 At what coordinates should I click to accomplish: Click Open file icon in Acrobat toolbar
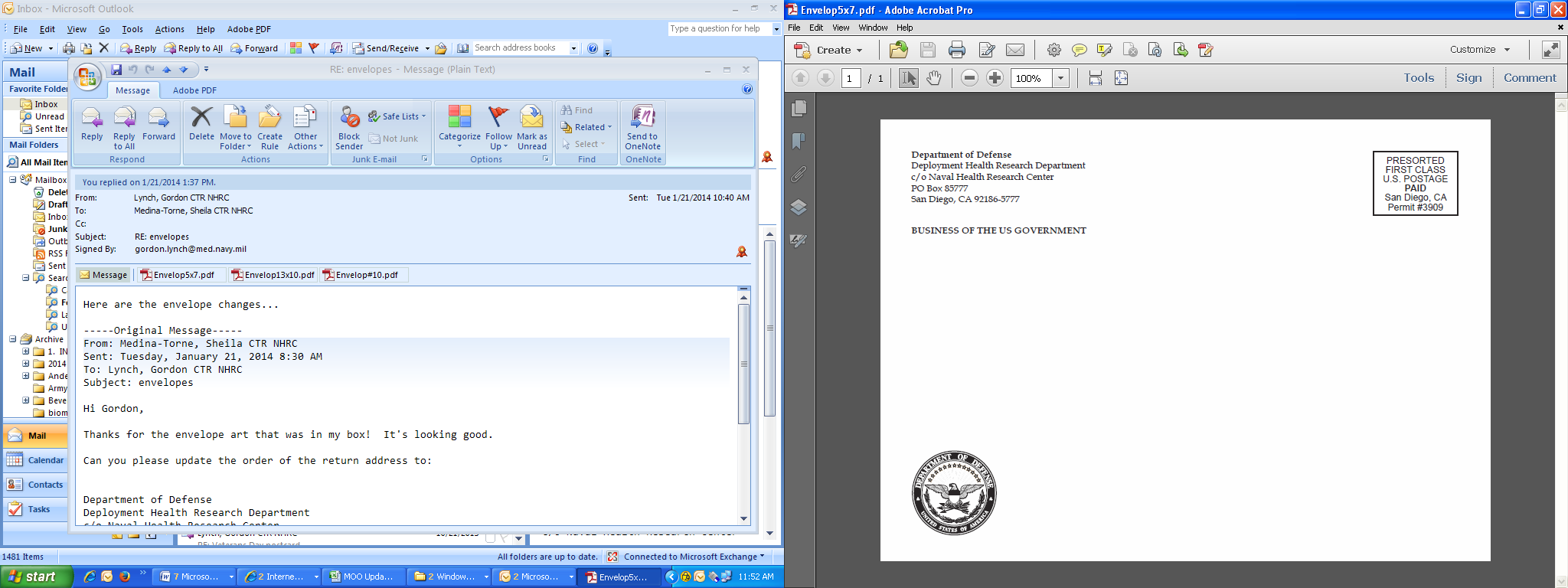click(x=899, y=50)
